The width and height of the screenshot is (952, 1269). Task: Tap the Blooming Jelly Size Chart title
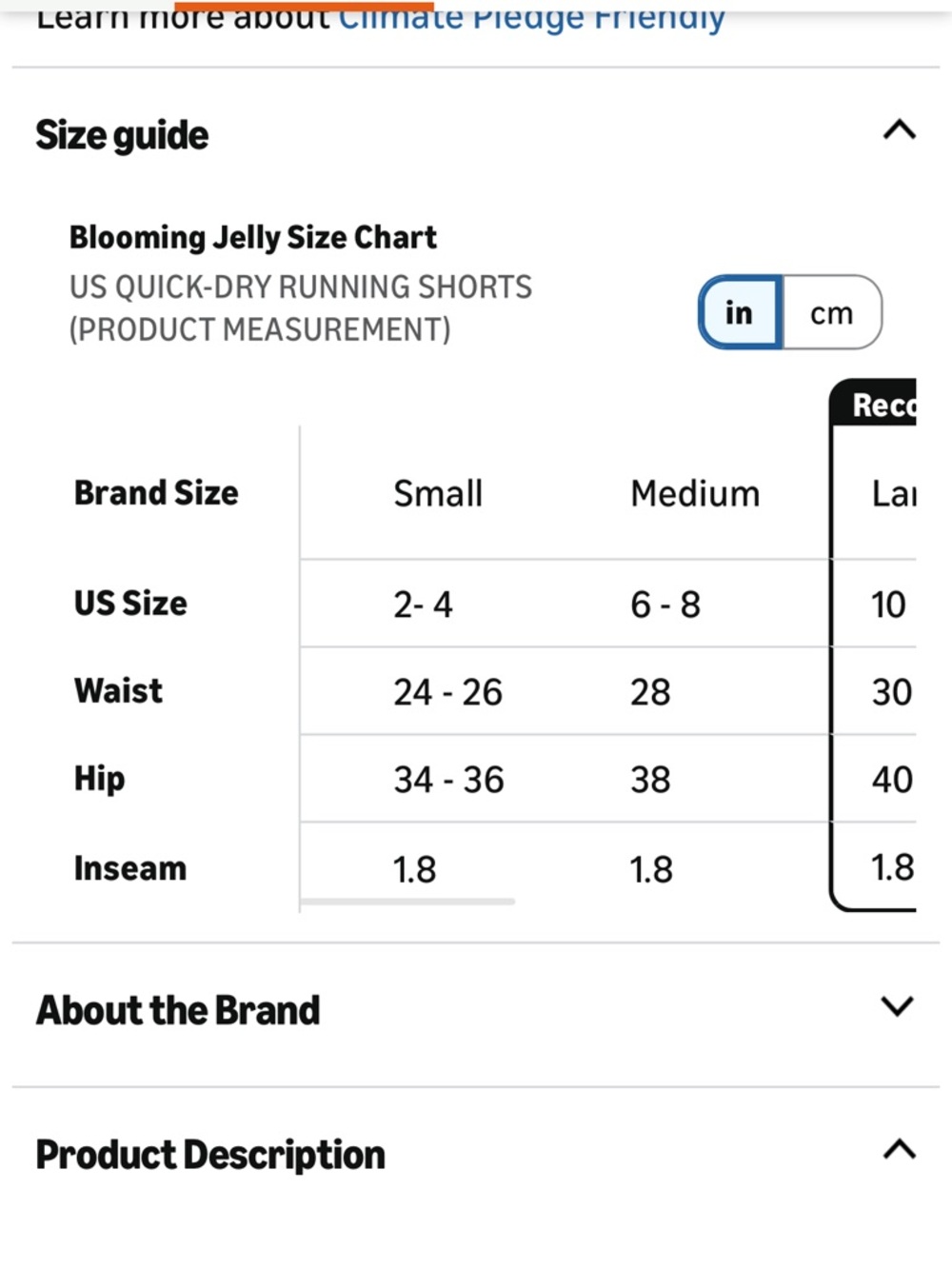pos(252,237)
